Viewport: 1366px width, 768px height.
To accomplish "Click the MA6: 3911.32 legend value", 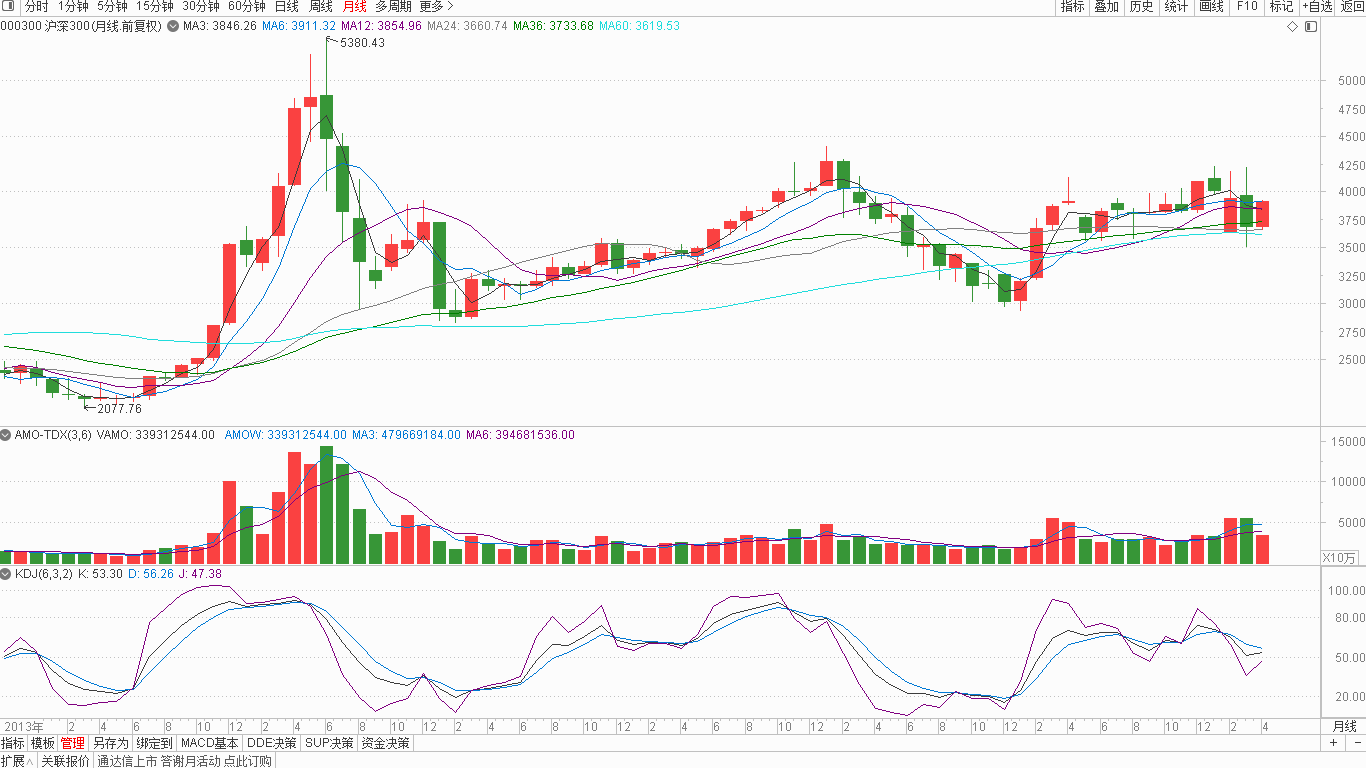I will click(x=299, y=26).
